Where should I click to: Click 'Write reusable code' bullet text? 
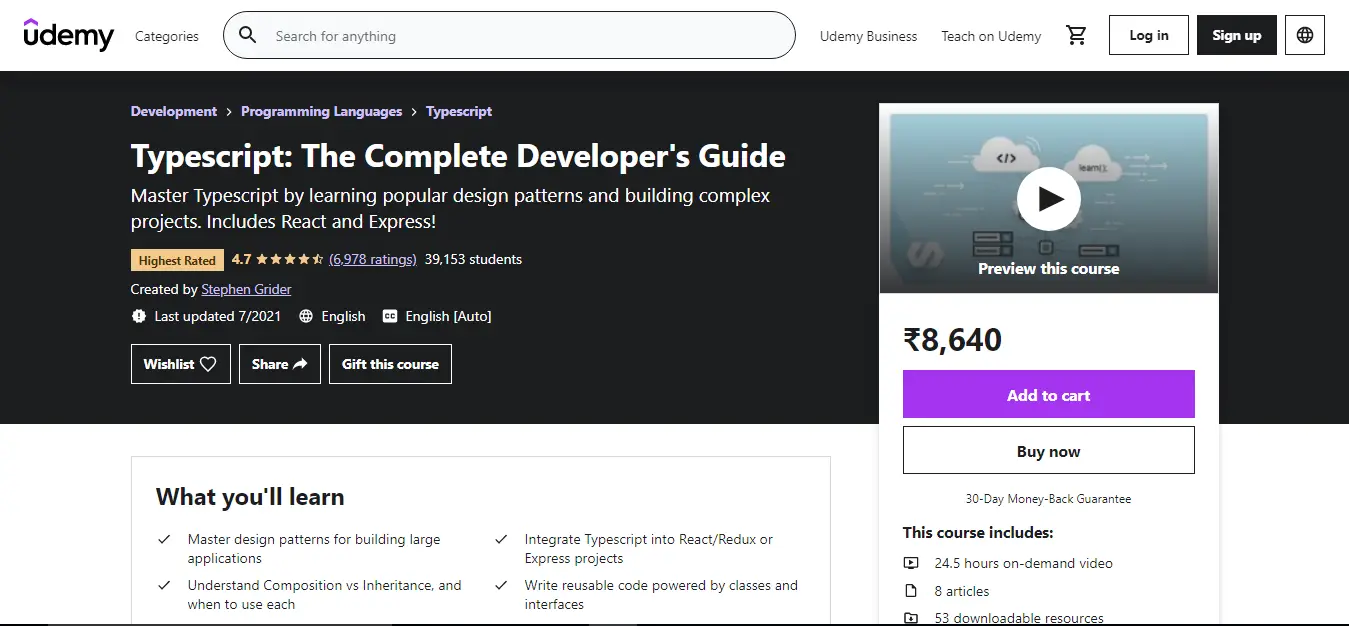click(661, 595)
